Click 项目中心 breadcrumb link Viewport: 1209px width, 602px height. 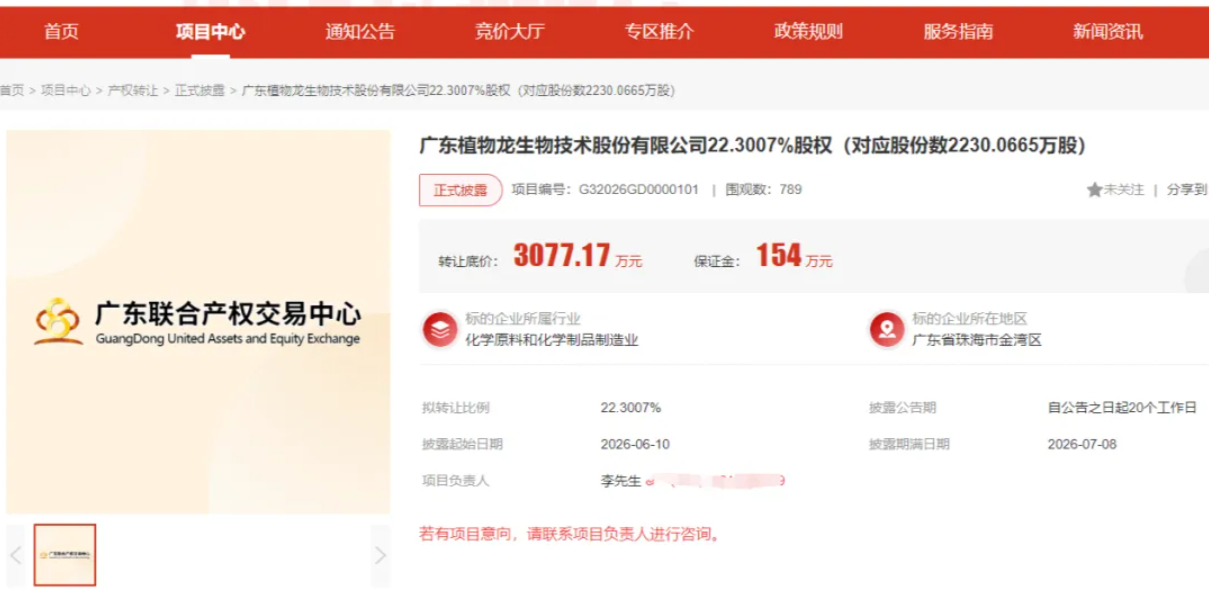pos(66,91)
